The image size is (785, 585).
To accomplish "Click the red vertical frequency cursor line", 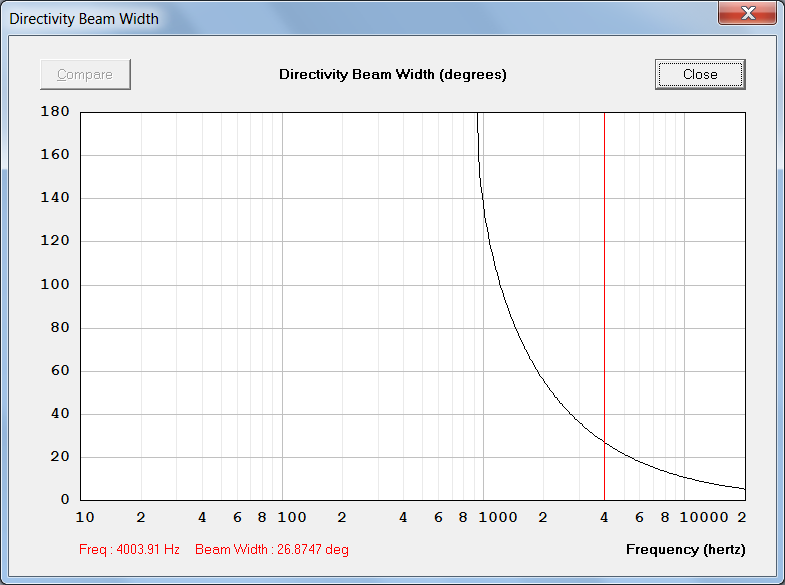I will click(x=604, y=306).
